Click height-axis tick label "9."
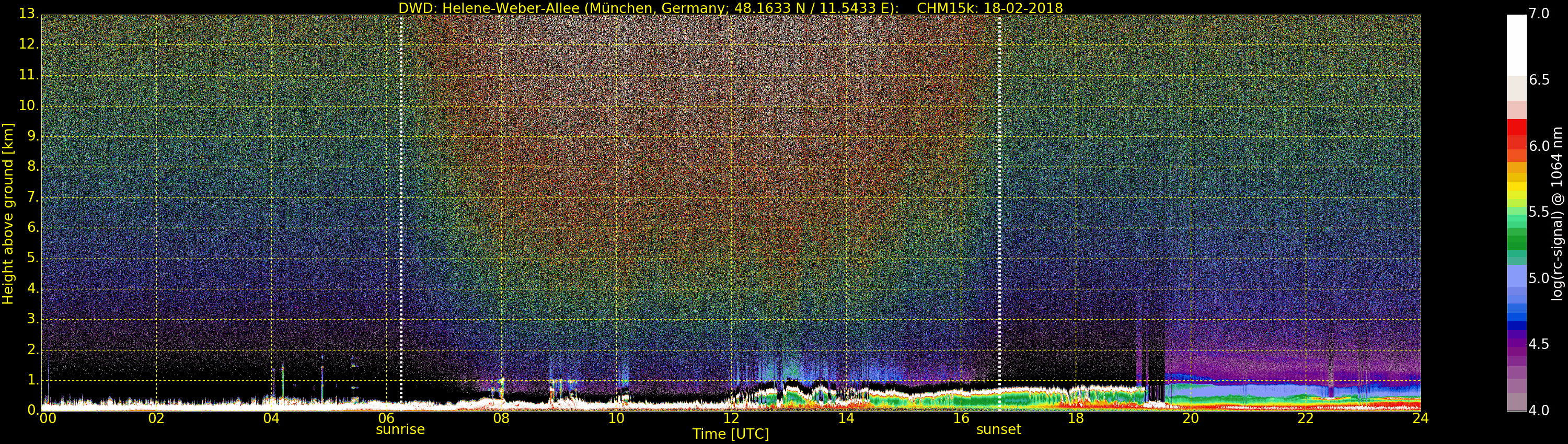Screen dimensions: 1568x444 (x=33, y=136)
